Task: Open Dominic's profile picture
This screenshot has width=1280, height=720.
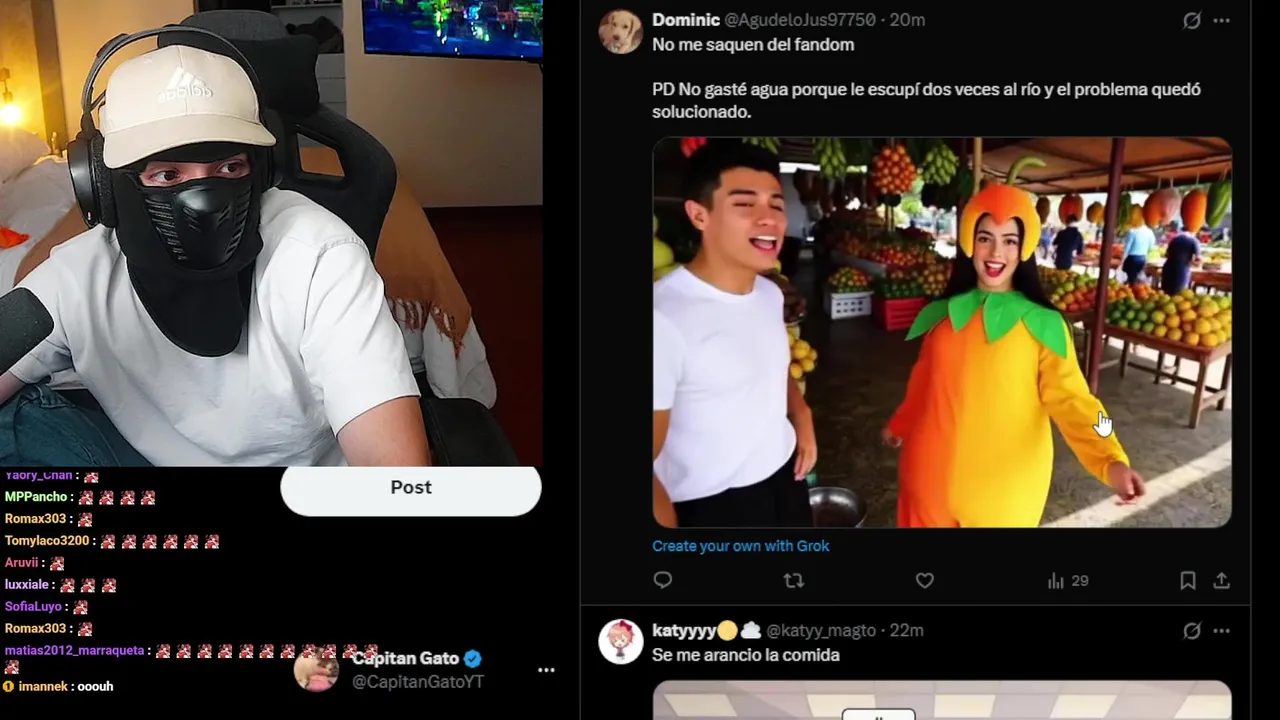Action: [x=620, y=31]
